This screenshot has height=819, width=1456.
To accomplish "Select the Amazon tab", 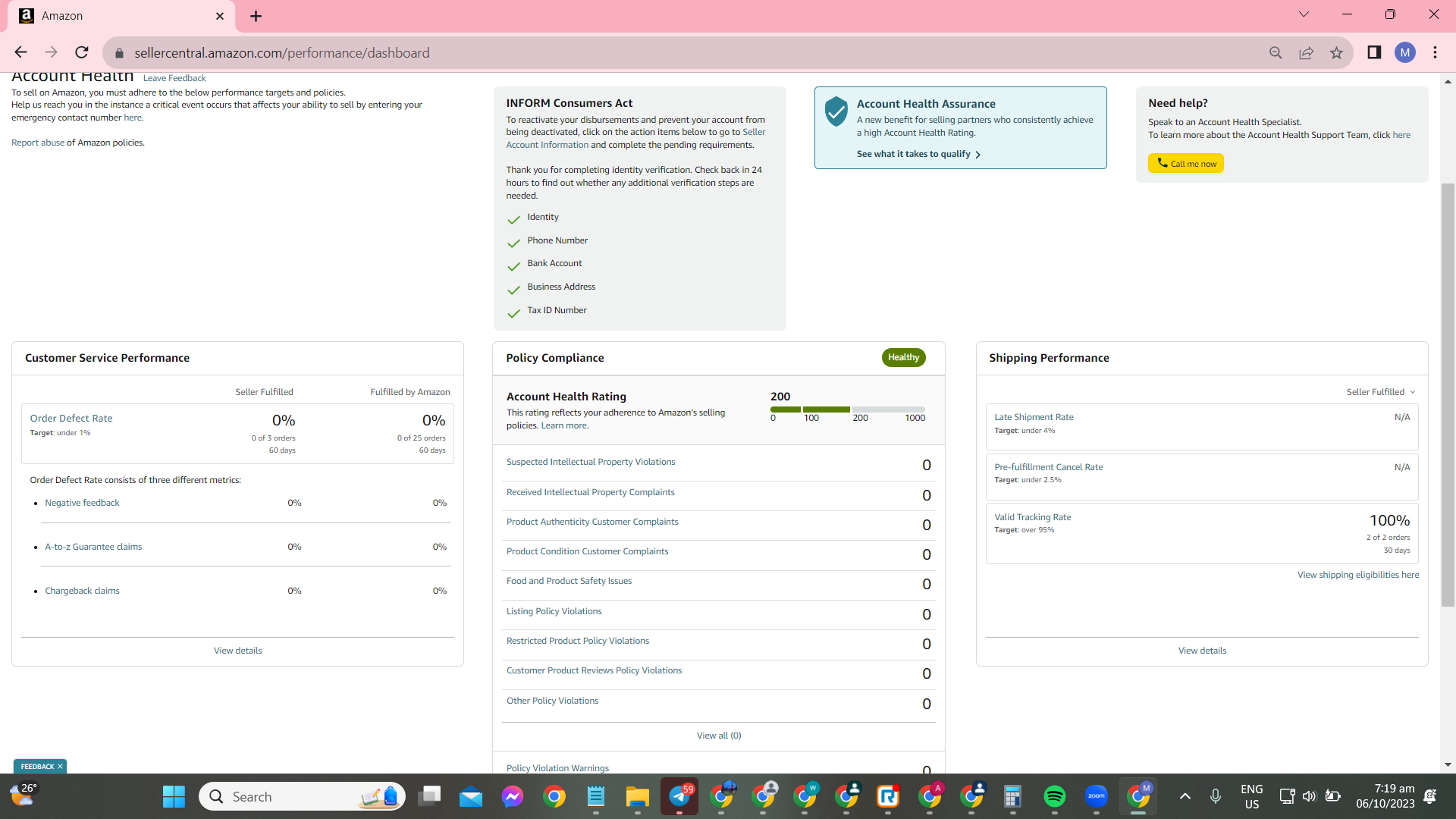I will coord(121,16).
